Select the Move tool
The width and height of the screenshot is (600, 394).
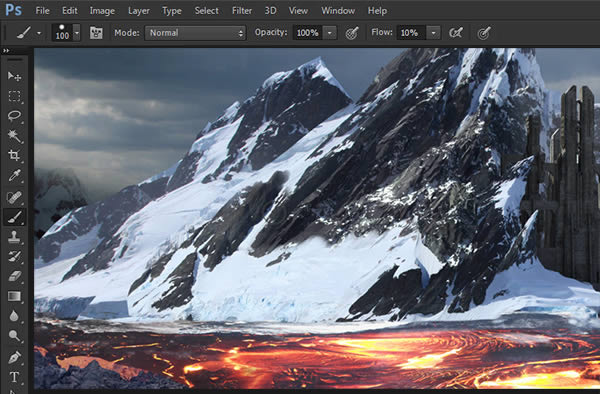pos(14,76)
